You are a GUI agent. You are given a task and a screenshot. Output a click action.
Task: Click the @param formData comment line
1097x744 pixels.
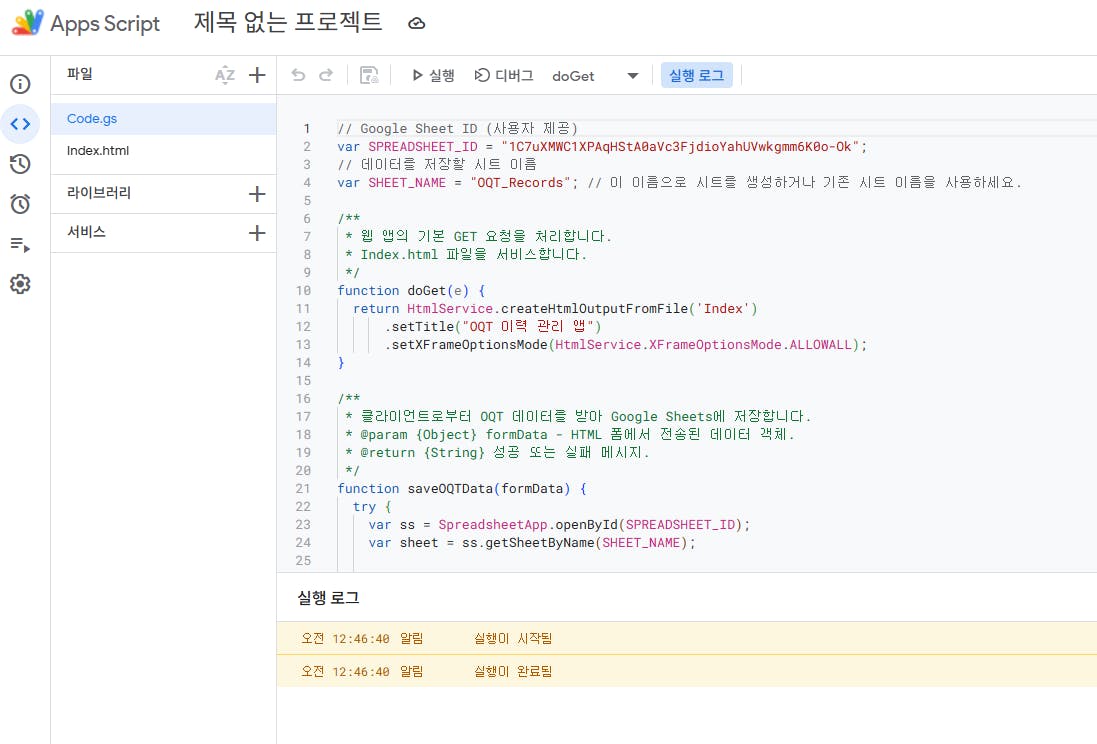pyautogui.click(x=570, y=435)
